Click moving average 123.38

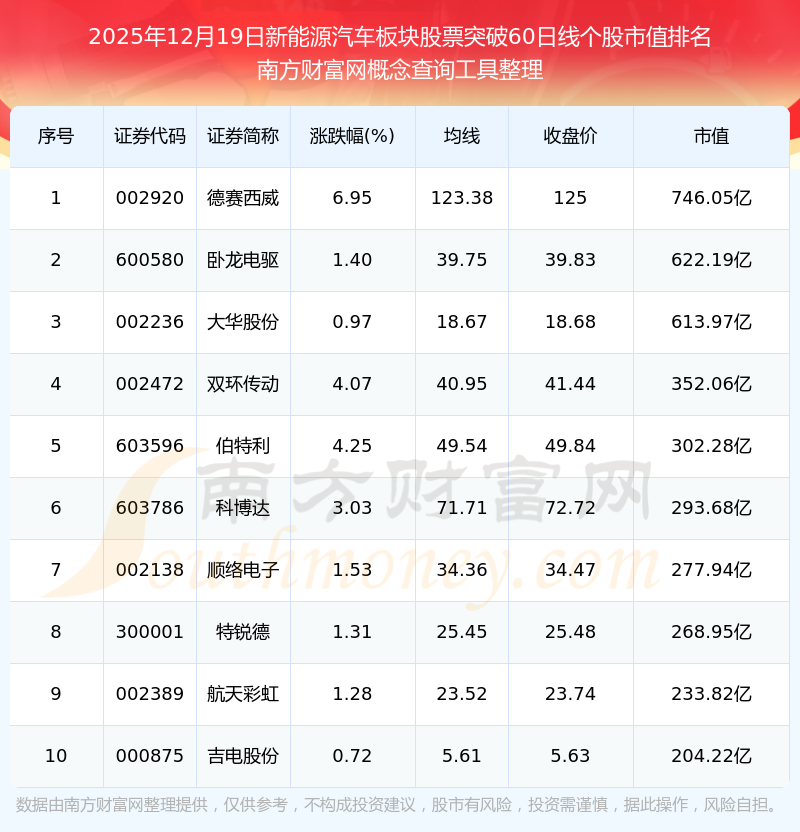click(x=462, y=198)
